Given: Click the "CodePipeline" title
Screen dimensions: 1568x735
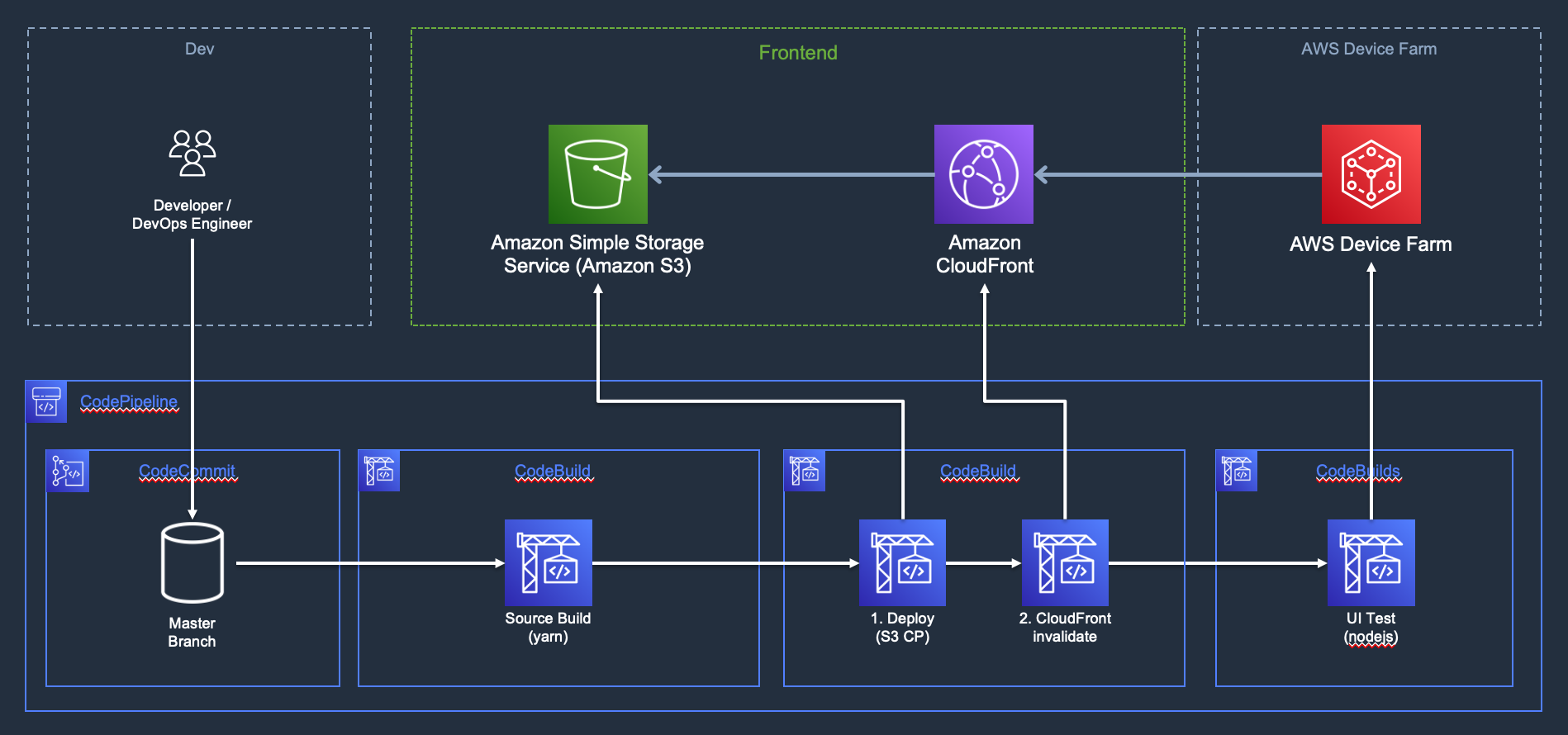Looking at the screenshot, I should 129,402.
